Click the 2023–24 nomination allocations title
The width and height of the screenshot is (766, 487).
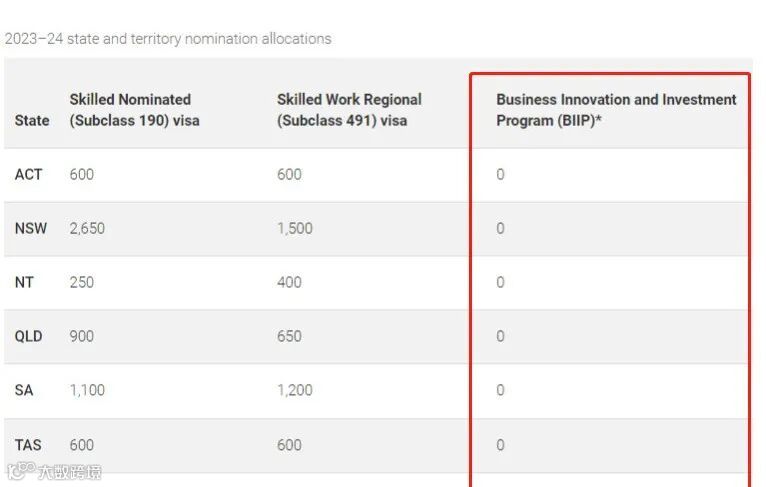point(168,39)
